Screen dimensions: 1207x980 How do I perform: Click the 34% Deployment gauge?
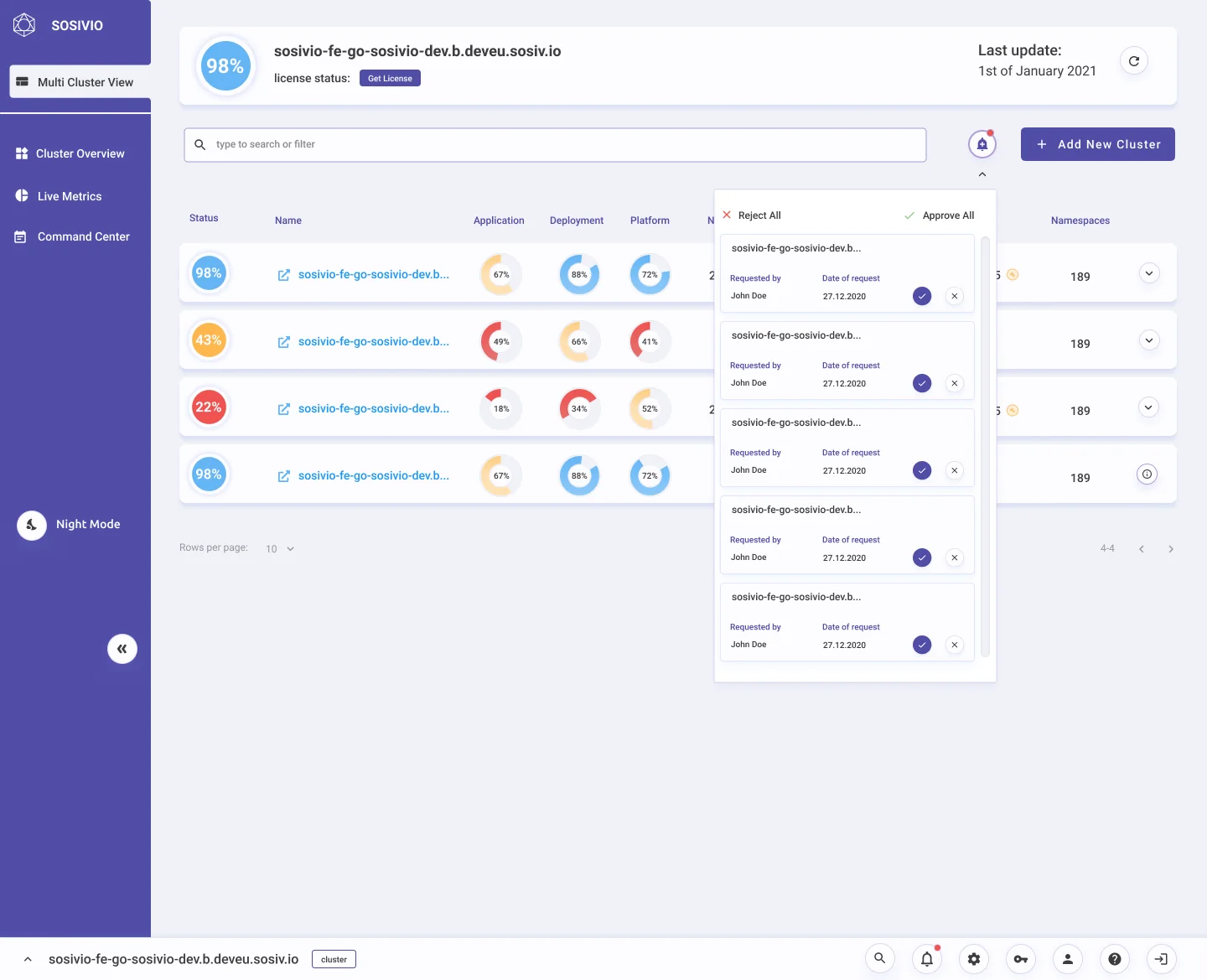pos(579,408)
